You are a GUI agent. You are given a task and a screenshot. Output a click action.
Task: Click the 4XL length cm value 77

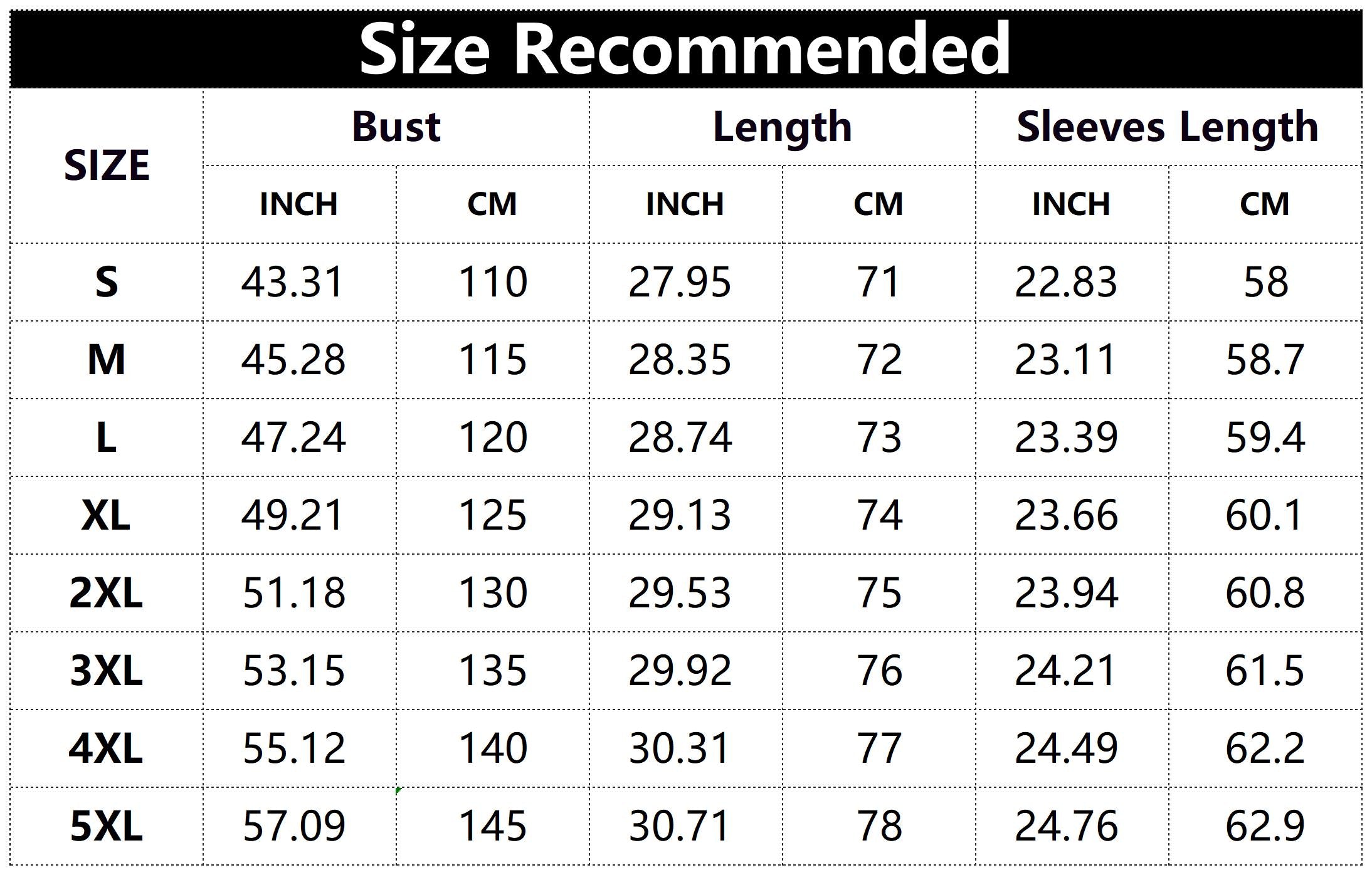point(879,748)
